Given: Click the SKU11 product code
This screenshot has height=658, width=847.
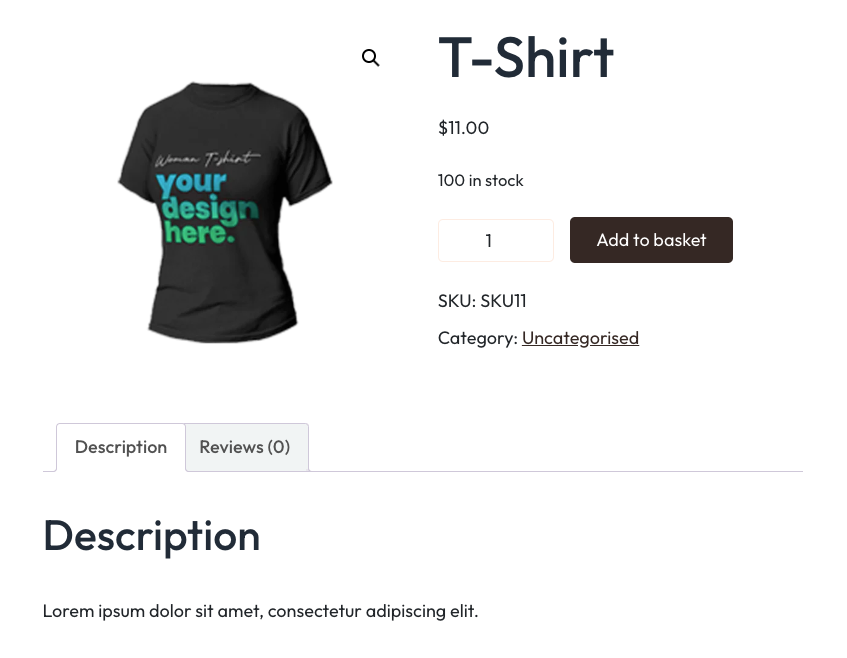Looking at the screenshot, I should point(503,300).
